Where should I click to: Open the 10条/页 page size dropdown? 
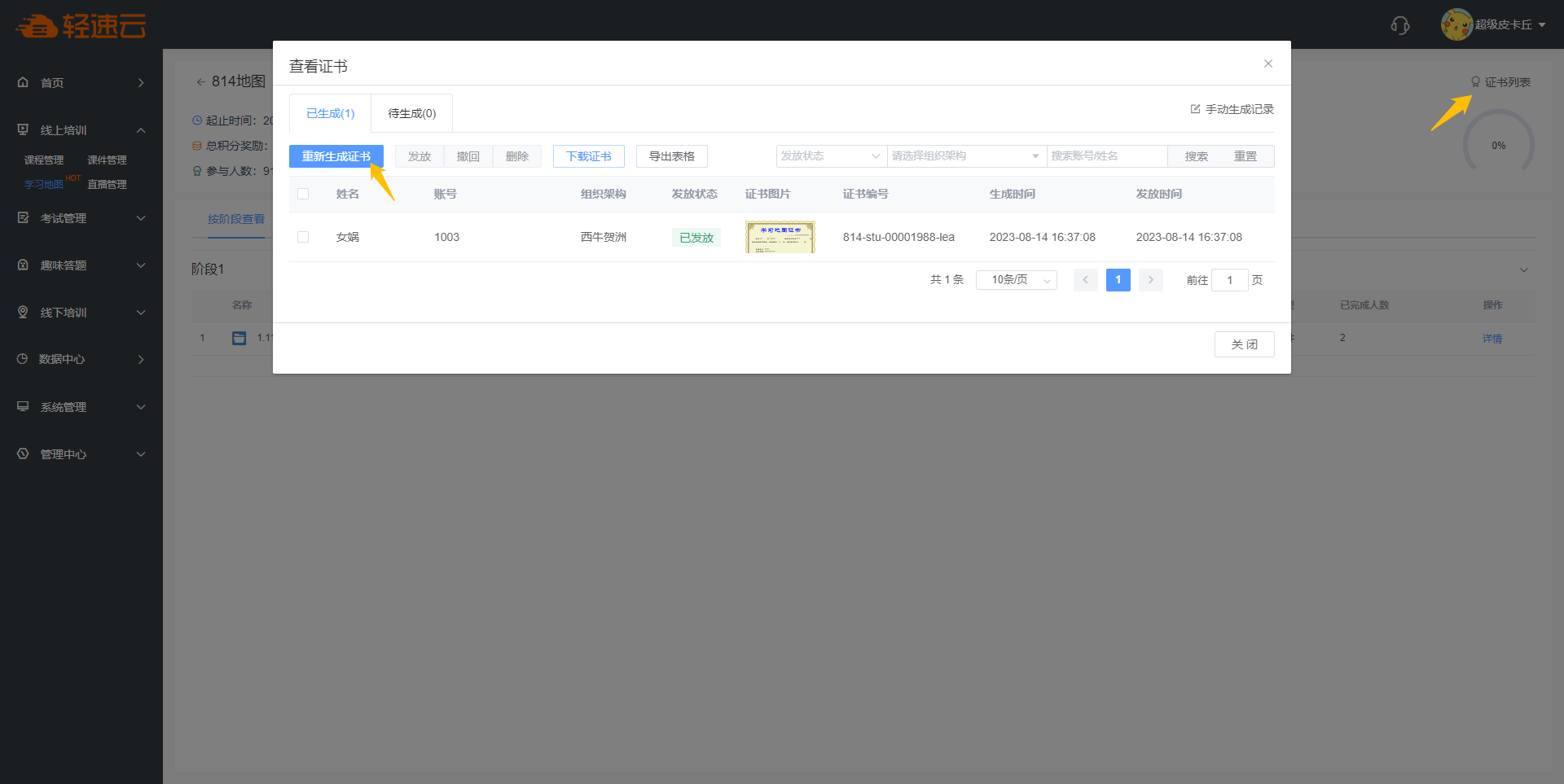(x=1016, y=280)
